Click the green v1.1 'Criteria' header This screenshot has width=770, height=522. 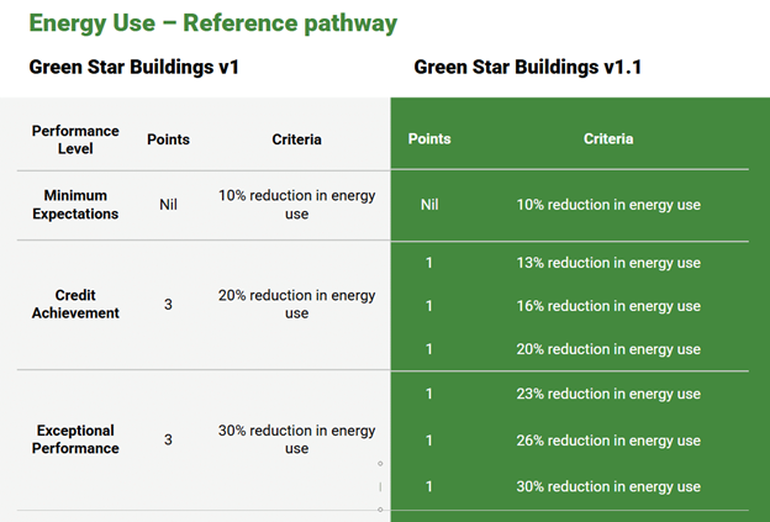[608, 139]
